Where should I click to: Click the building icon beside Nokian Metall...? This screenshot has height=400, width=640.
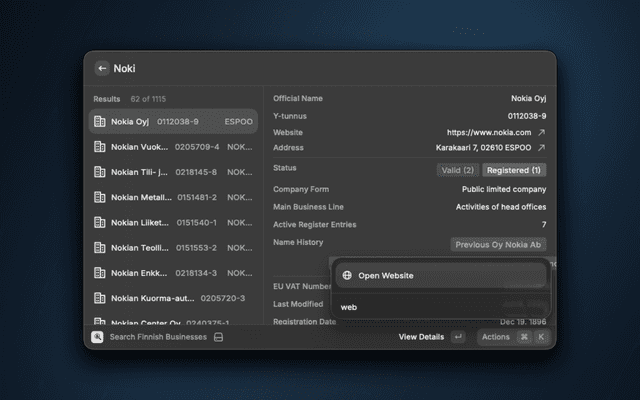click(100, 197)
